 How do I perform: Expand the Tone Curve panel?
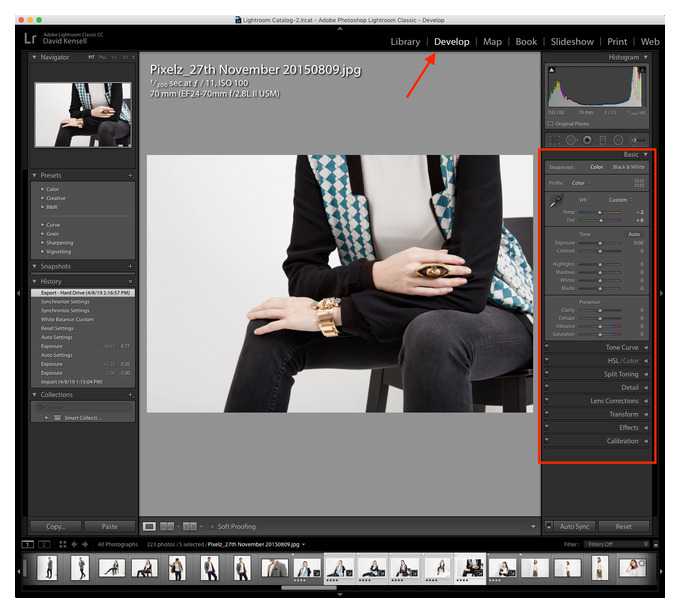tap(621, 347)
